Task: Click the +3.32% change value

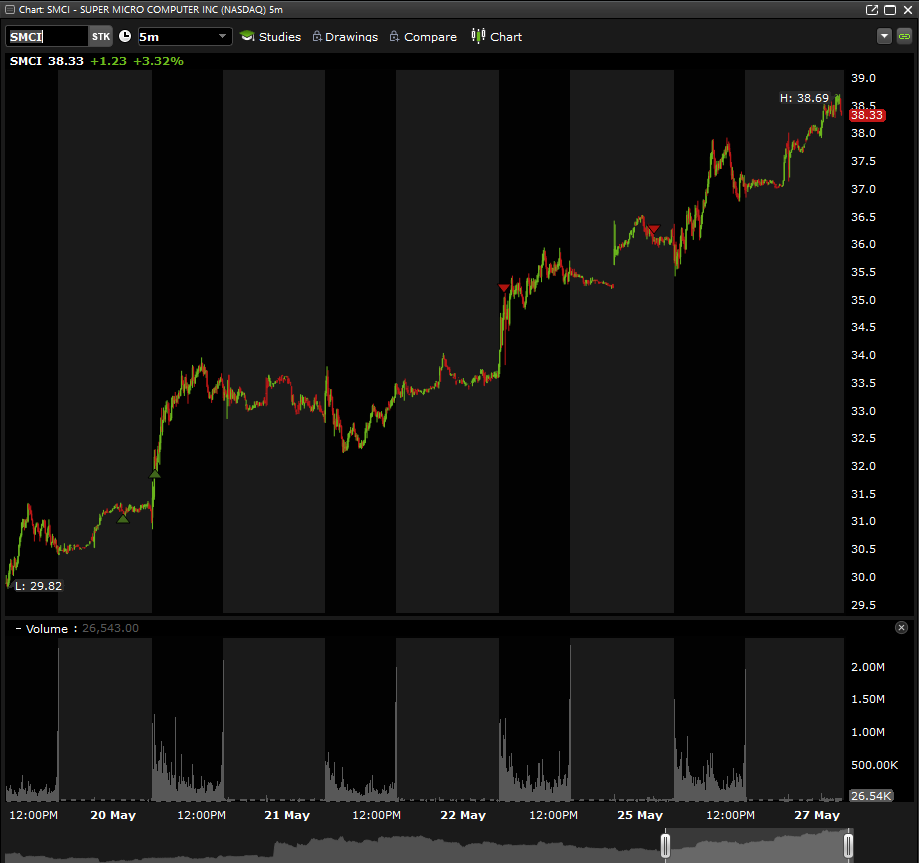Action: pos(158,61)
